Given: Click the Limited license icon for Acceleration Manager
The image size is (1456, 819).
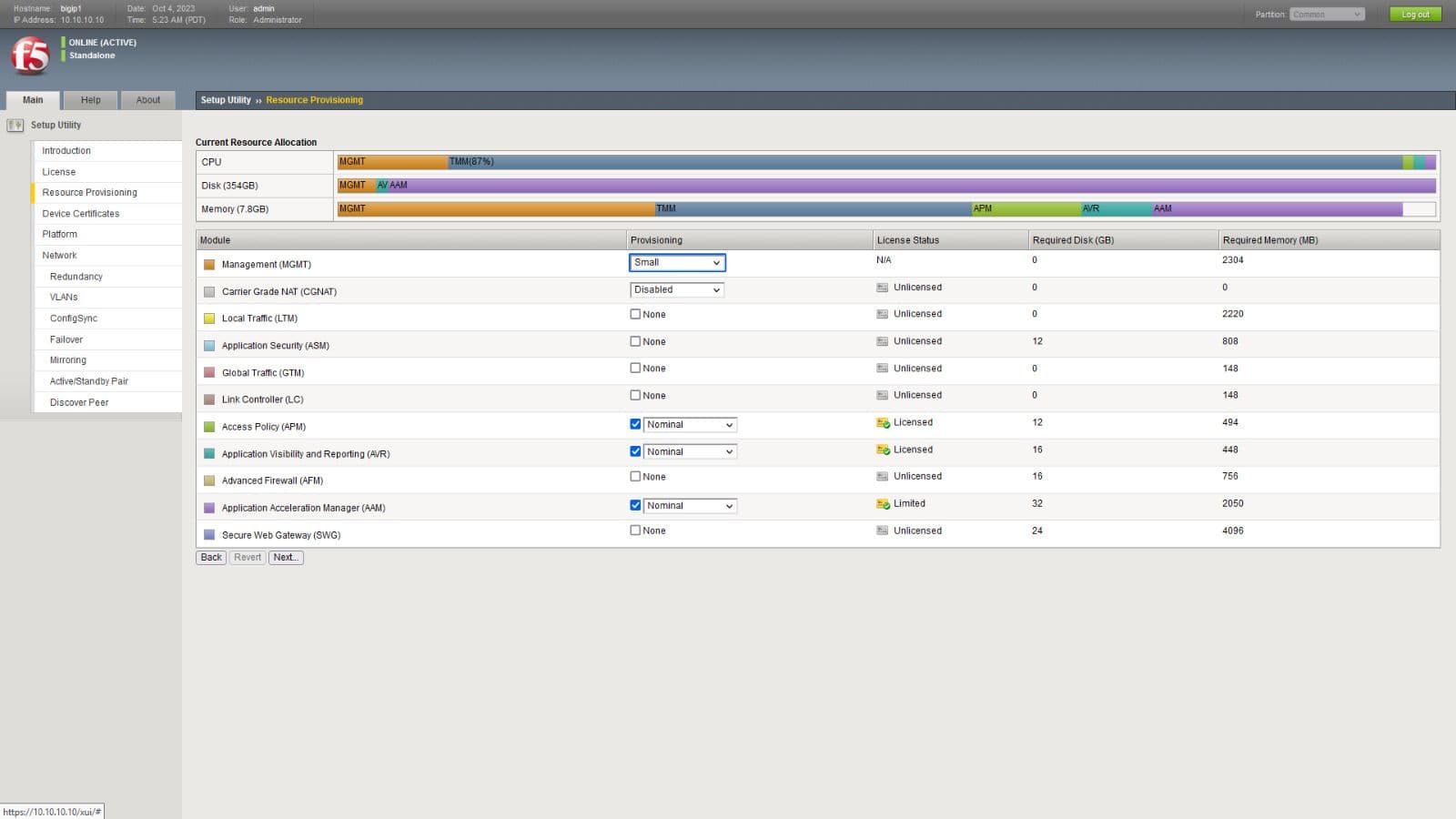Looking at the screenshot, I should (x=881, y=503).
